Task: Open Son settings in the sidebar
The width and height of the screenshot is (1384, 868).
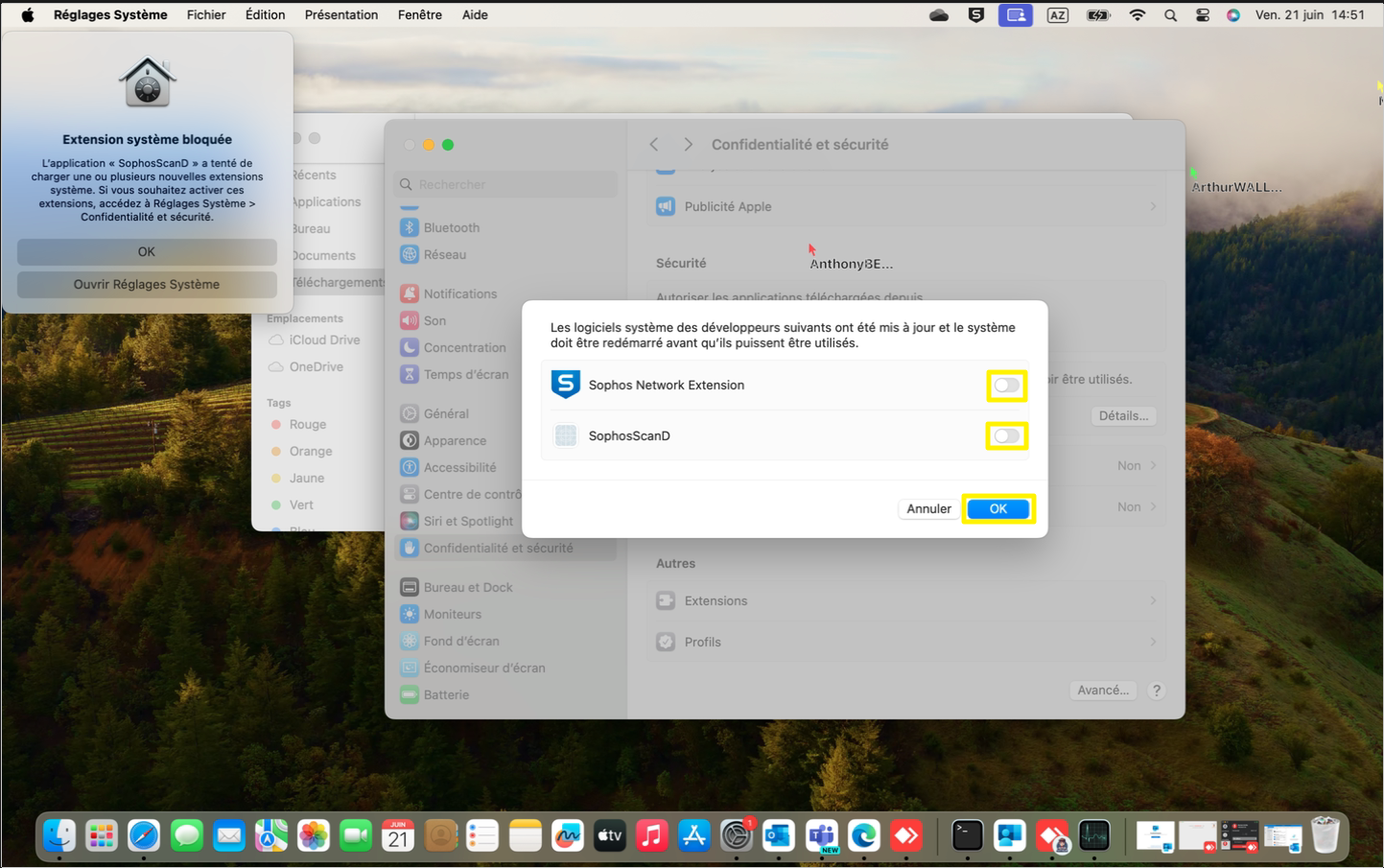Action: coord(505,320)
